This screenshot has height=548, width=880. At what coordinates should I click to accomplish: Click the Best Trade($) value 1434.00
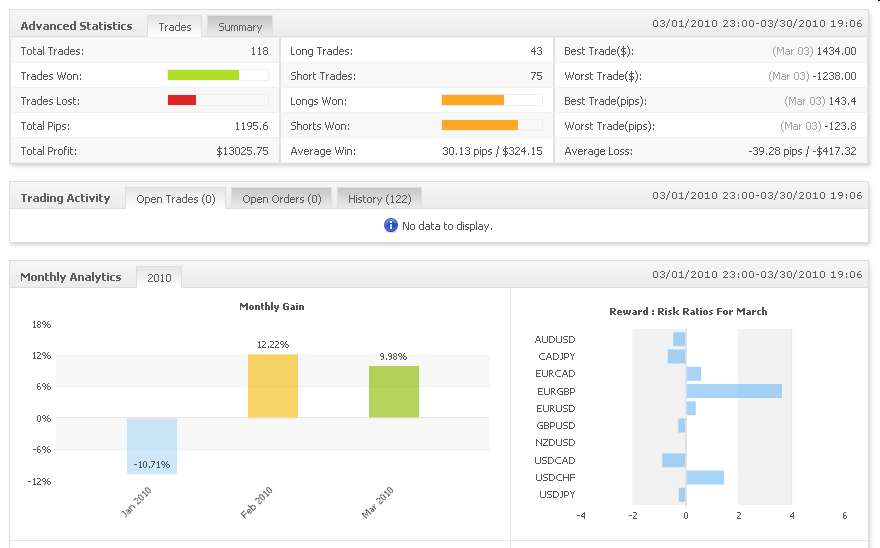835,50
